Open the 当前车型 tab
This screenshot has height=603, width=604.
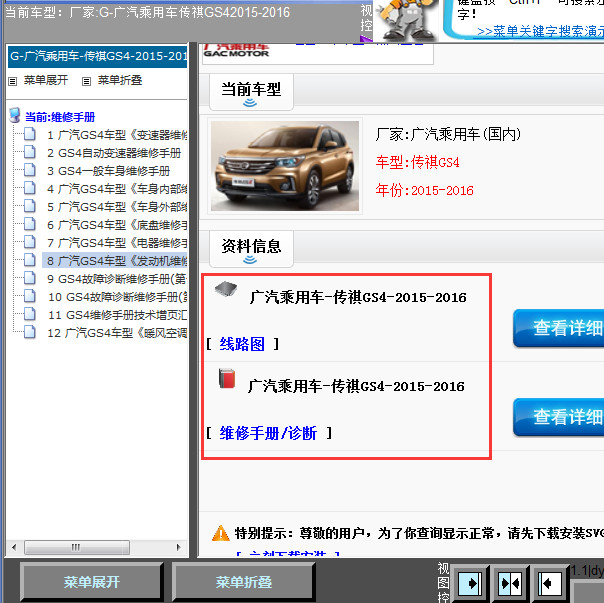tap(251, 92)
